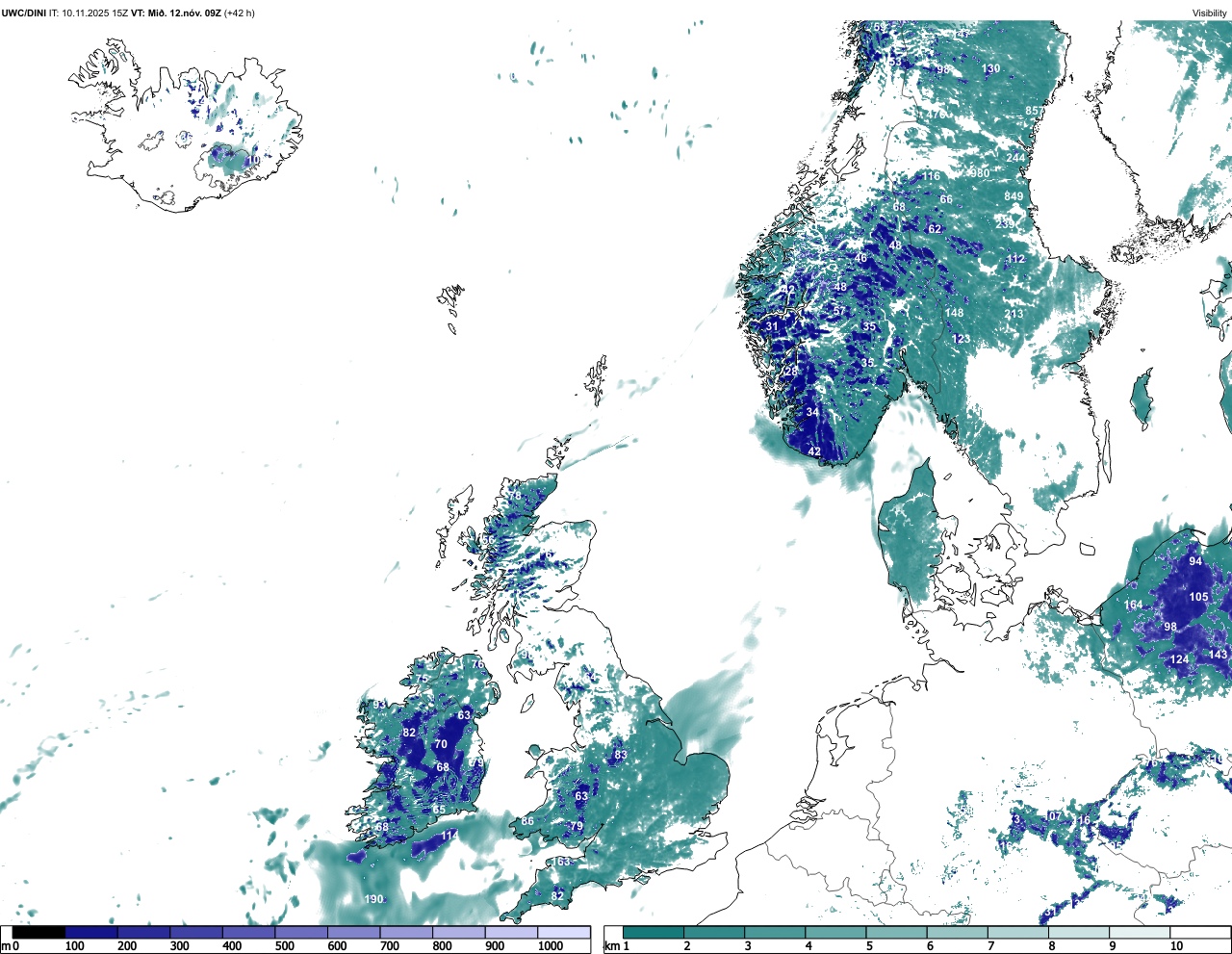Click the '164' visibility value label

coord(1133,606)
